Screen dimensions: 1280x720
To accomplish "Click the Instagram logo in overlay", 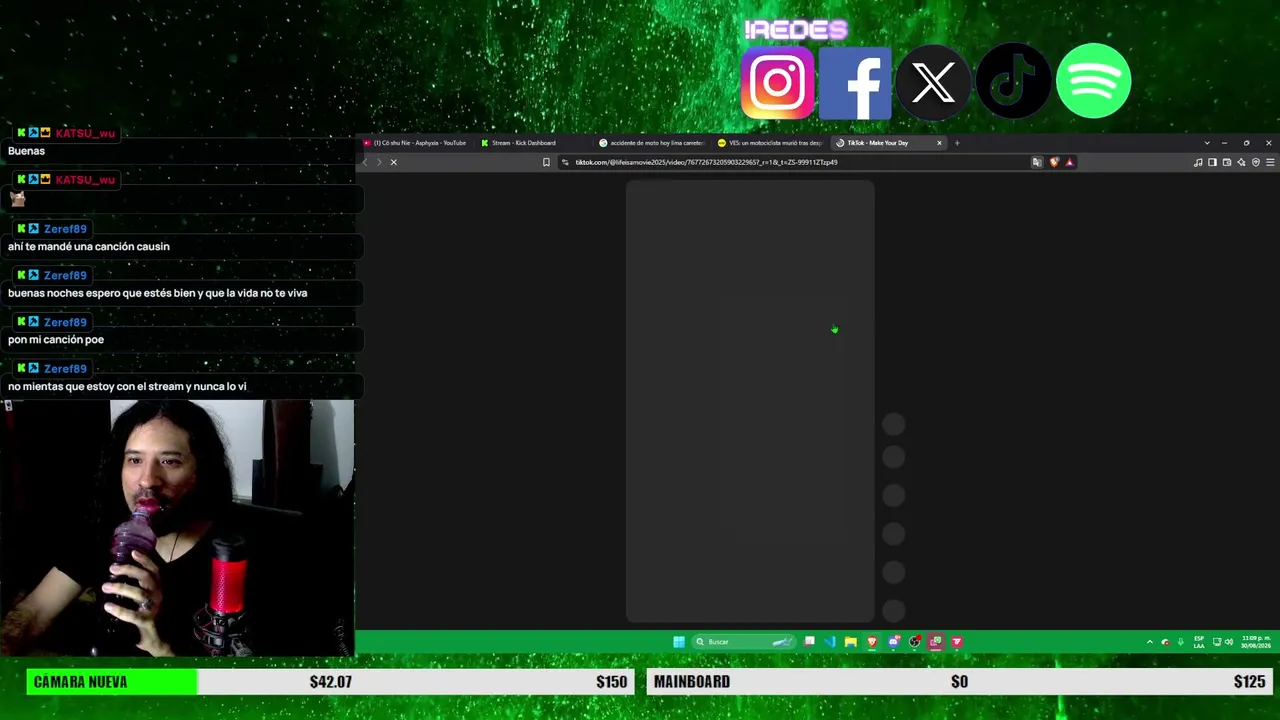I will (778, 82).
